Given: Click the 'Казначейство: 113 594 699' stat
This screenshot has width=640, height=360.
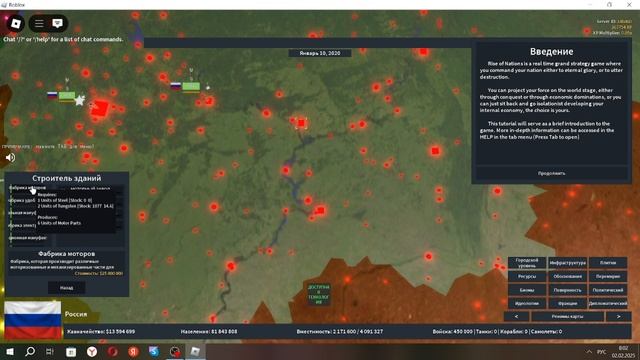Looking at the screenshot, I should click(x=101, y=331).
